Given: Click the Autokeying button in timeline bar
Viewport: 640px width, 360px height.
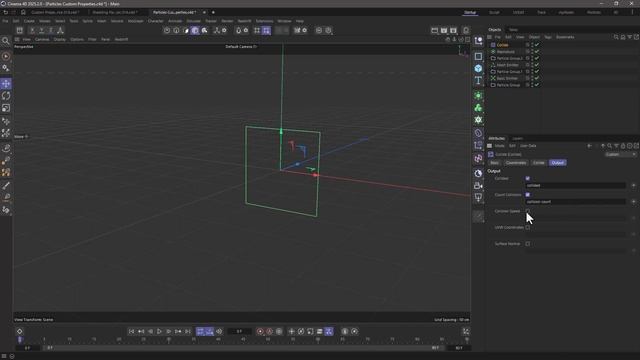Looking at the screenshot, I should [269, 331].
